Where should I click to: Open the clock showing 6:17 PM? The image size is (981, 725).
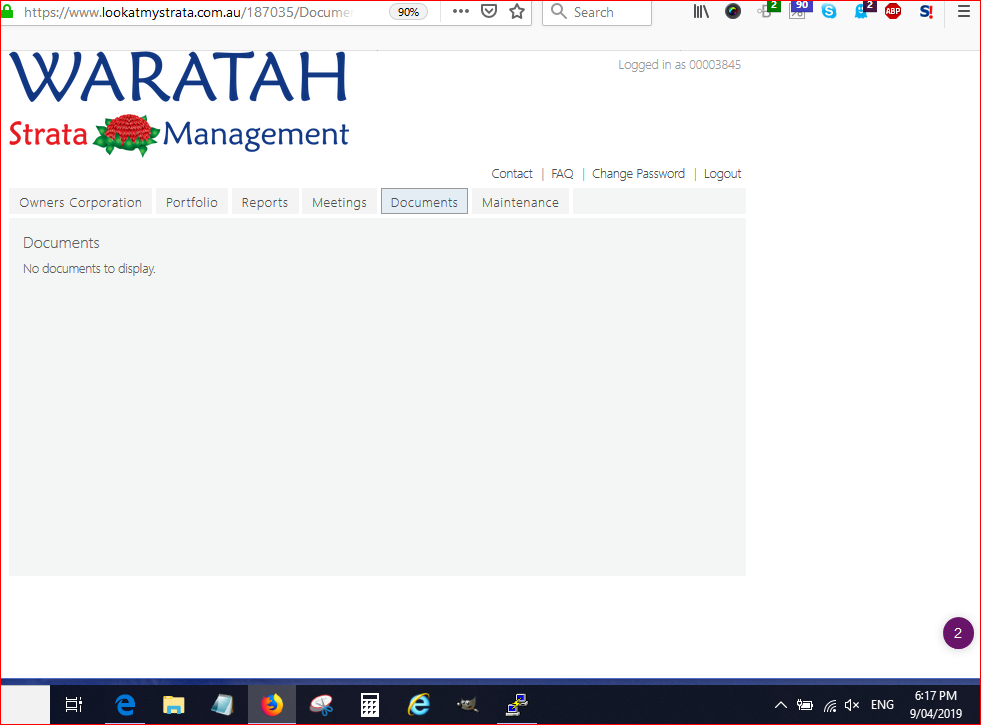(x=936, y=704)
